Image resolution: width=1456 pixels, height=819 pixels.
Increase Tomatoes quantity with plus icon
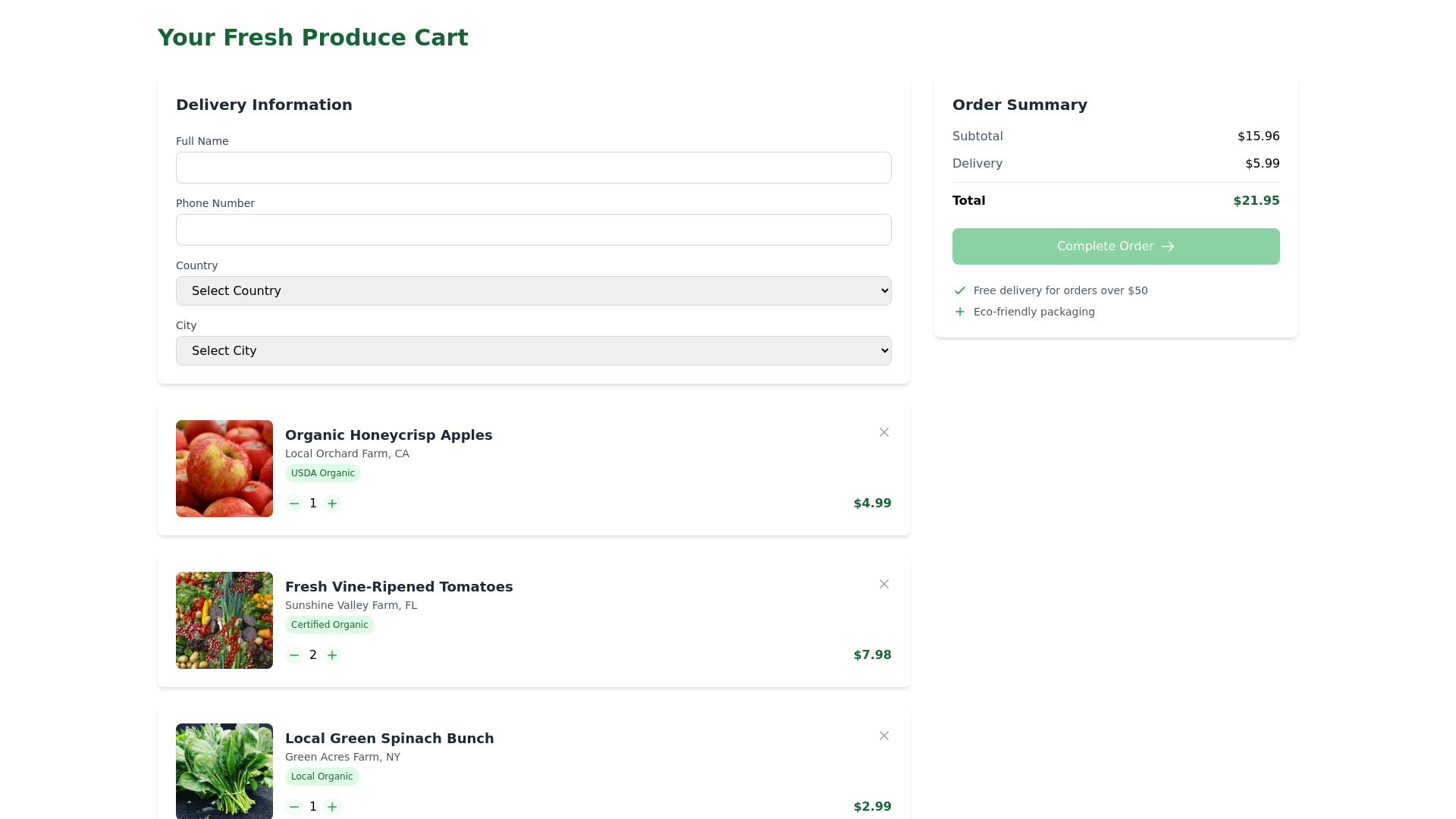pos(332,655)
